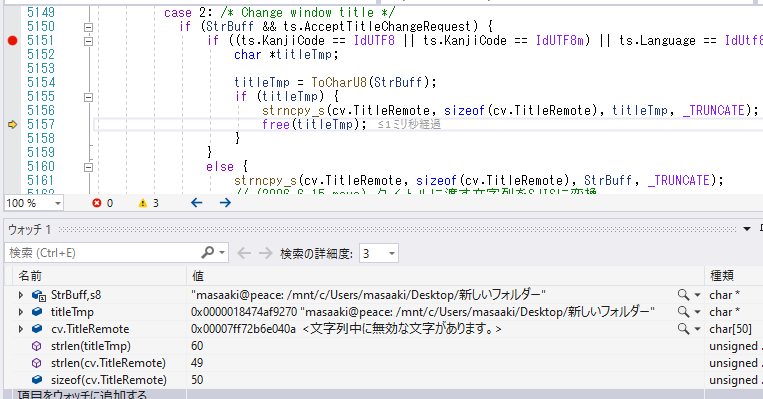Expand the StrBuff,s8 watch entry

pyautogui.click(x=20, y=295)
